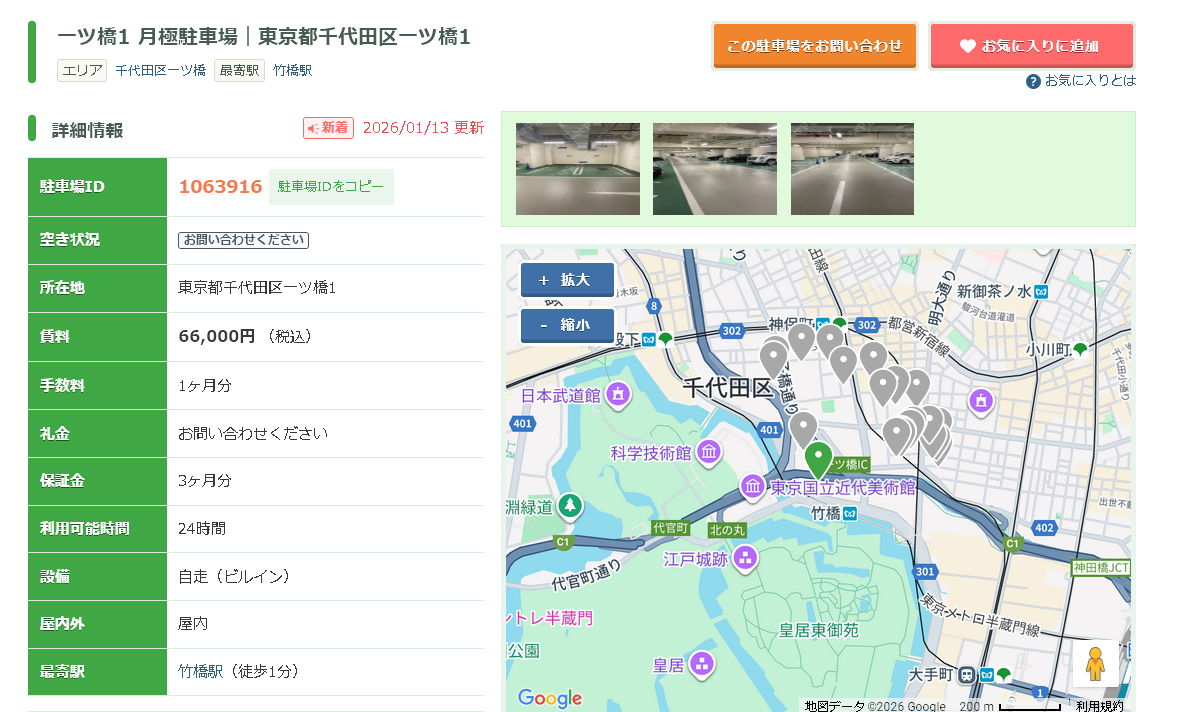
Task: Open the second parking garage photo
Action: coord(714,169)
